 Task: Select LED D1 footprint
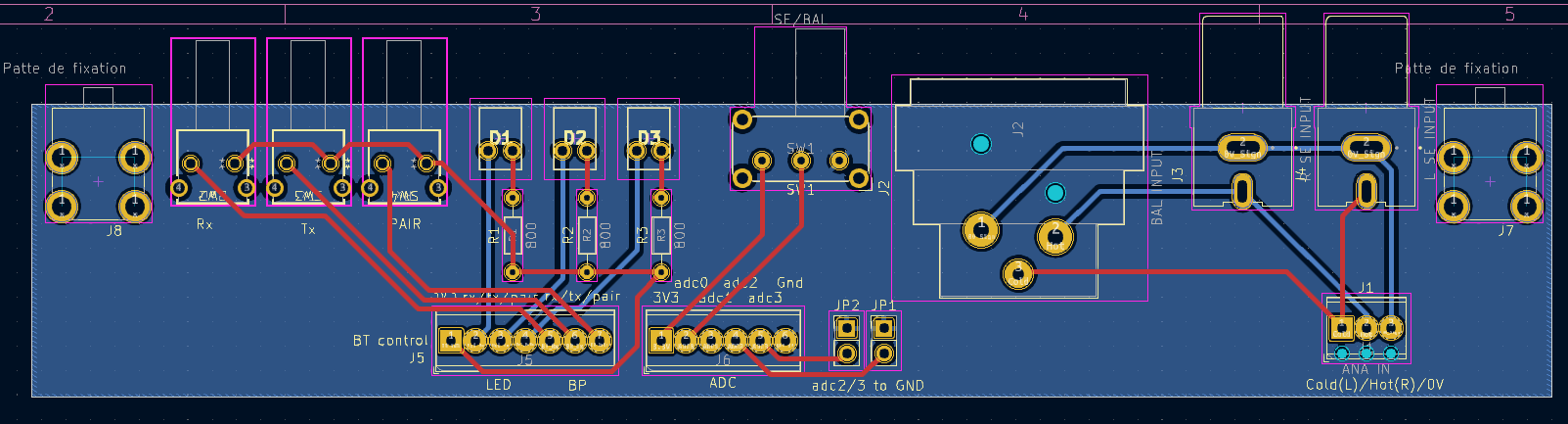500,137
